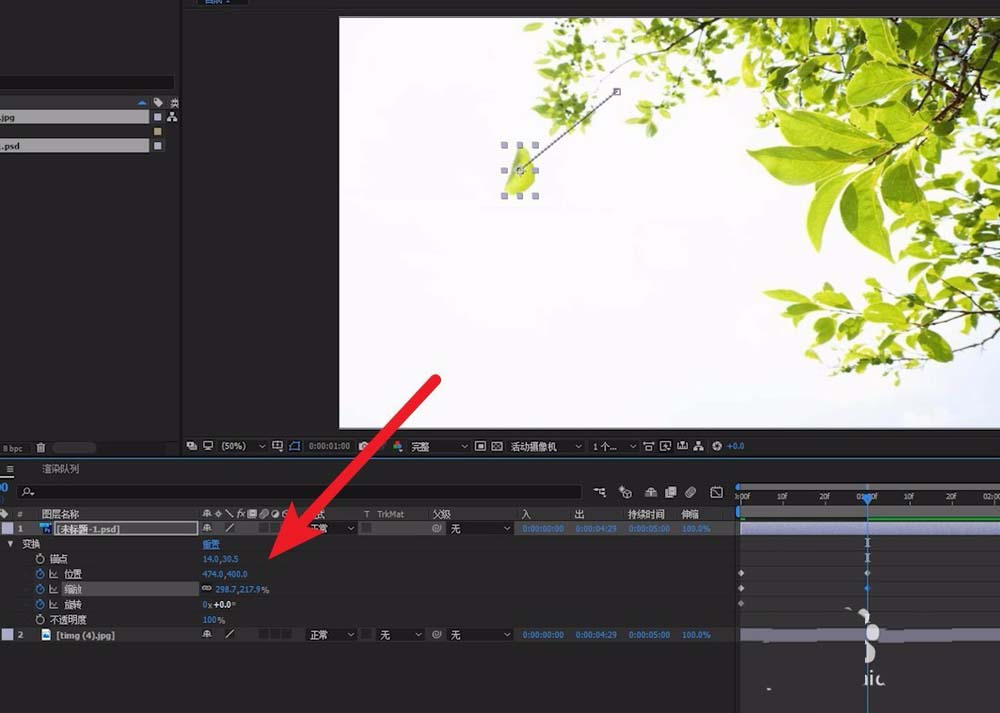
Task: Click the exposure value +0.0
Action: click(735, 446)
